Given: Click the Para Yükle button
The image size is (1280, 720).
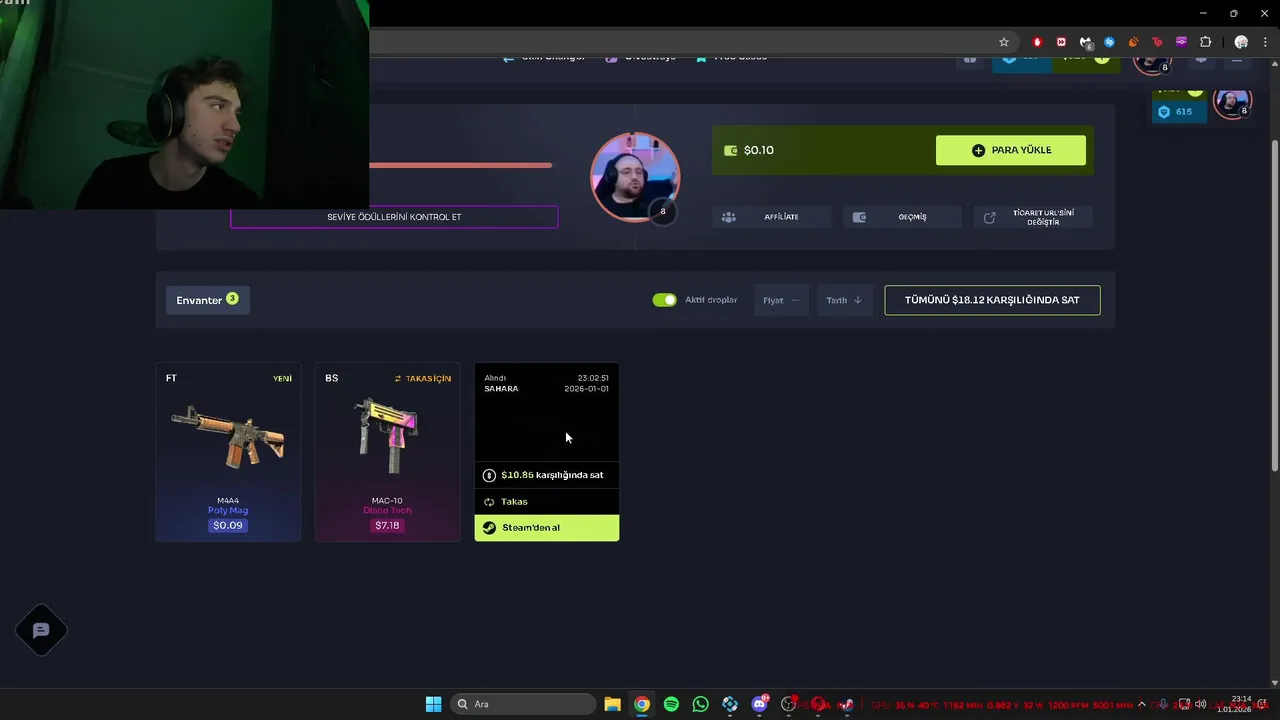Looking at the screenshot, I should [x=1011, y=150].
